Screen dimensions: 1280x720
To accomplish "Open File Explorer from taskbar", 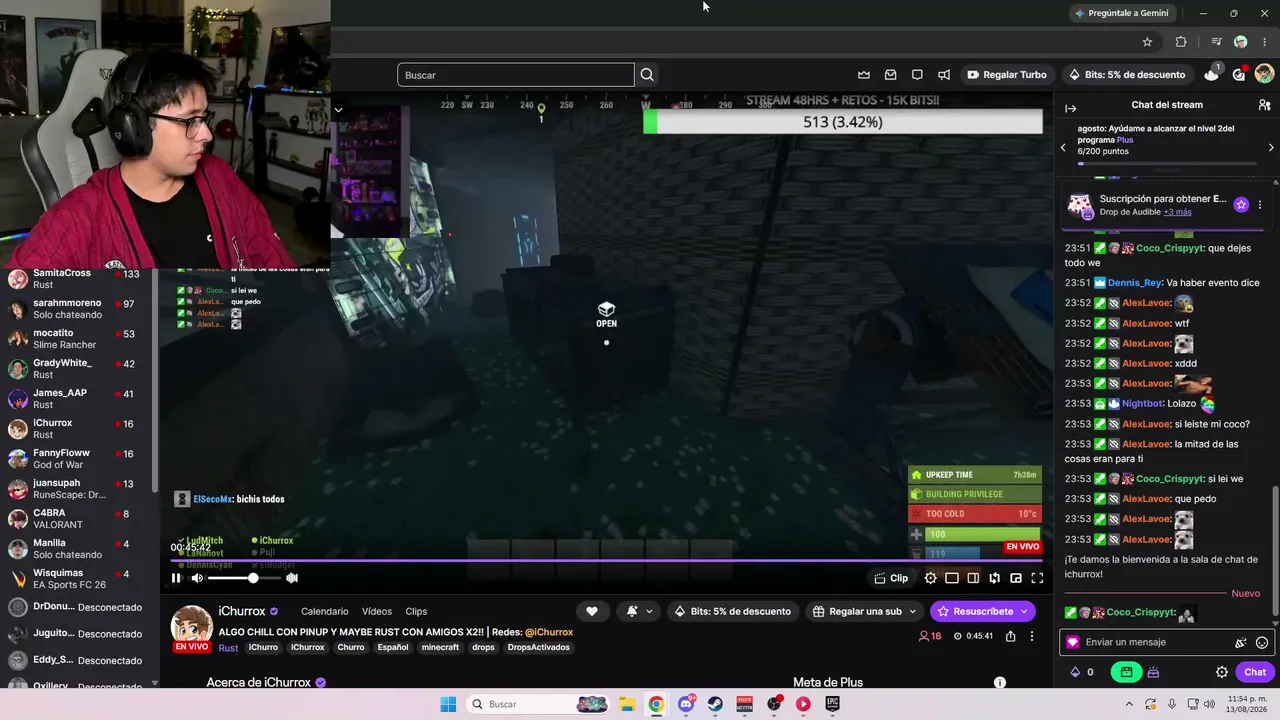I will [x=627, y=704].
